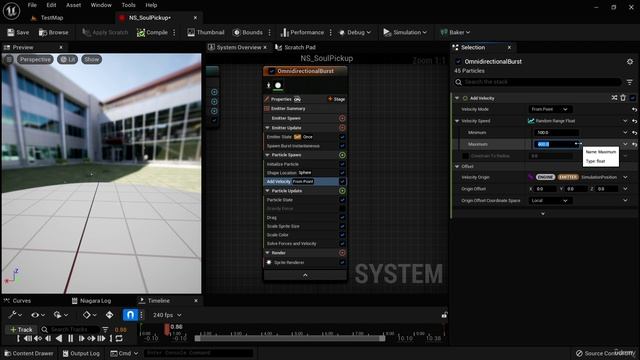Click the timeline playback range scrollbar
The height and width of the screenshot is (360, 640).
coord(290,338)
